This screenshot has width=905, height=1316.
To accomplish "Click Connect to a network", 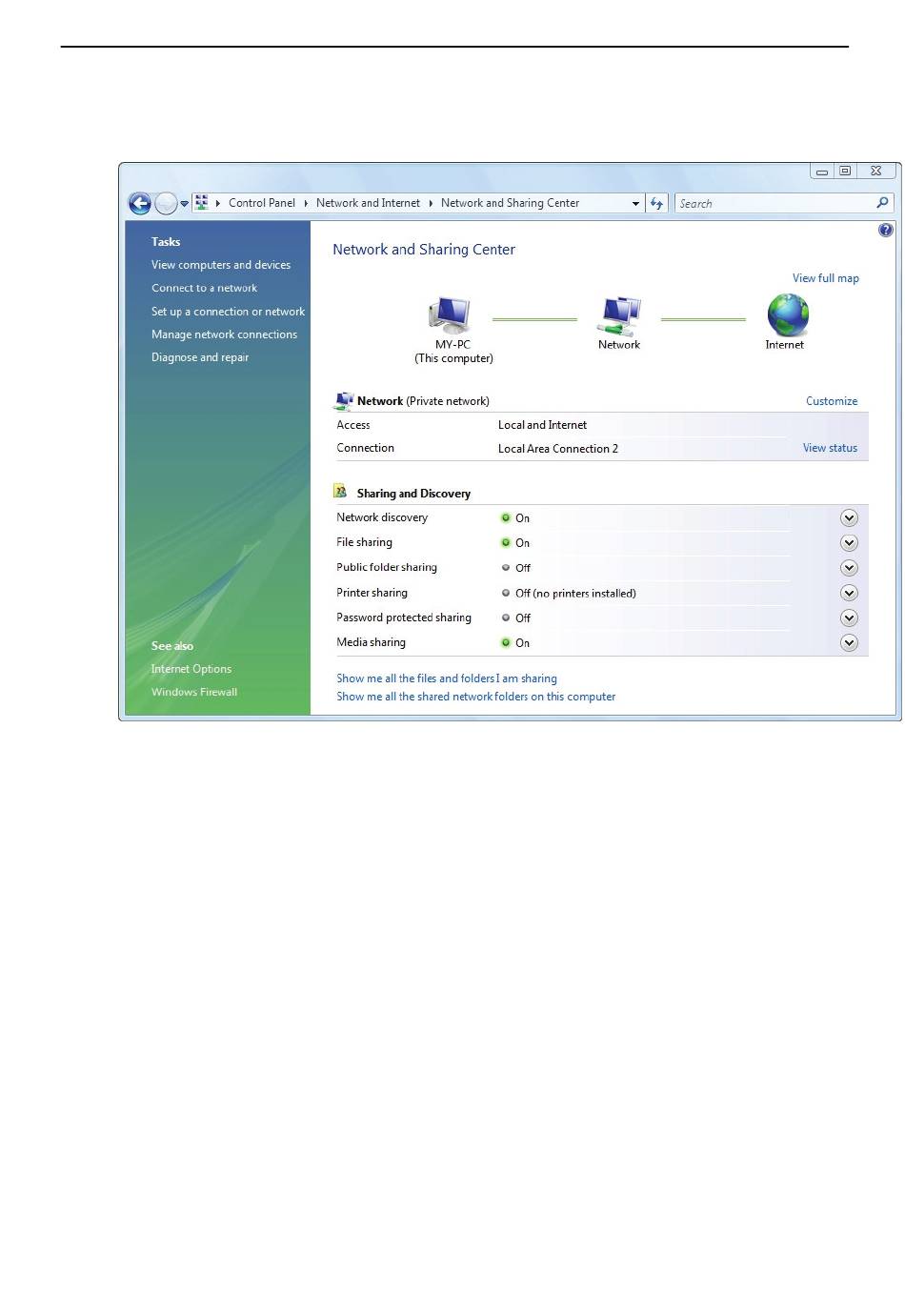I will (x=204, y=288).
